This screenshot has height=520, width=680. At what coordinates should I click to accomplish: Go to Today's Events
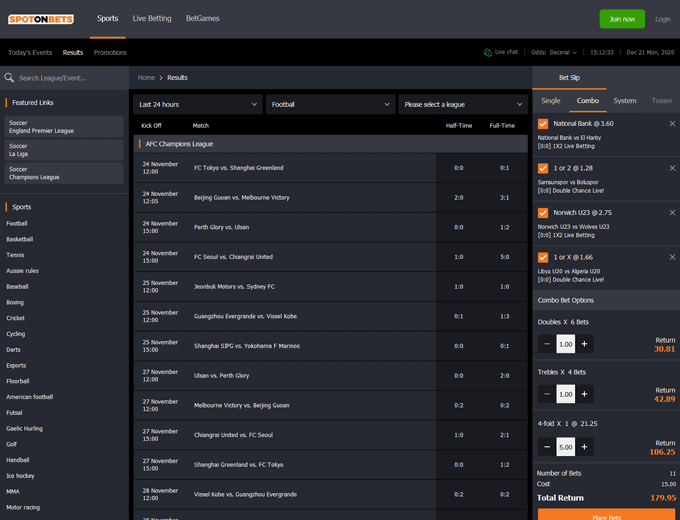coord(30,52)
